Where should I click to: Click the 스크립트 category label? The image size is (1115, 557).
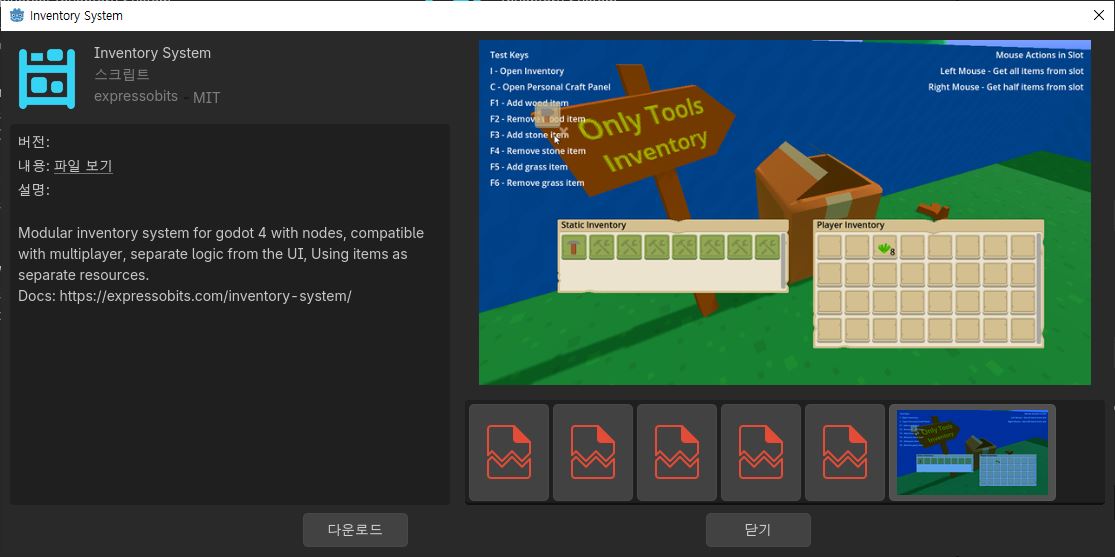122,75
